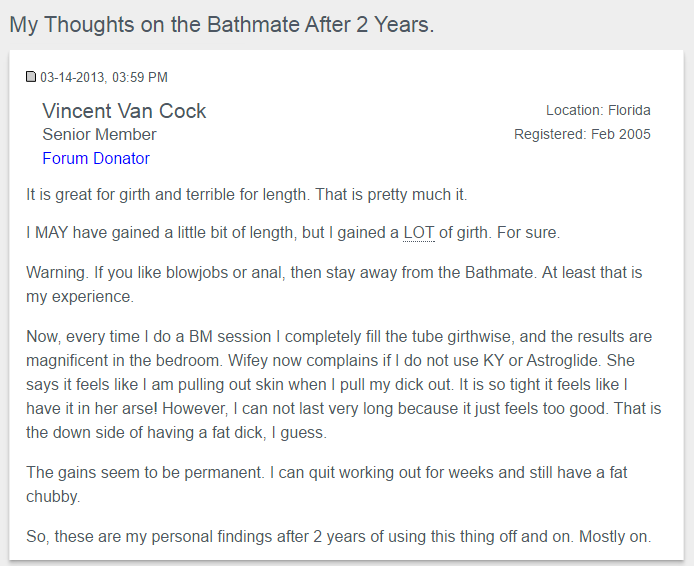
Task: Click the 03:59 PM post time
Action: pos(140,77)
